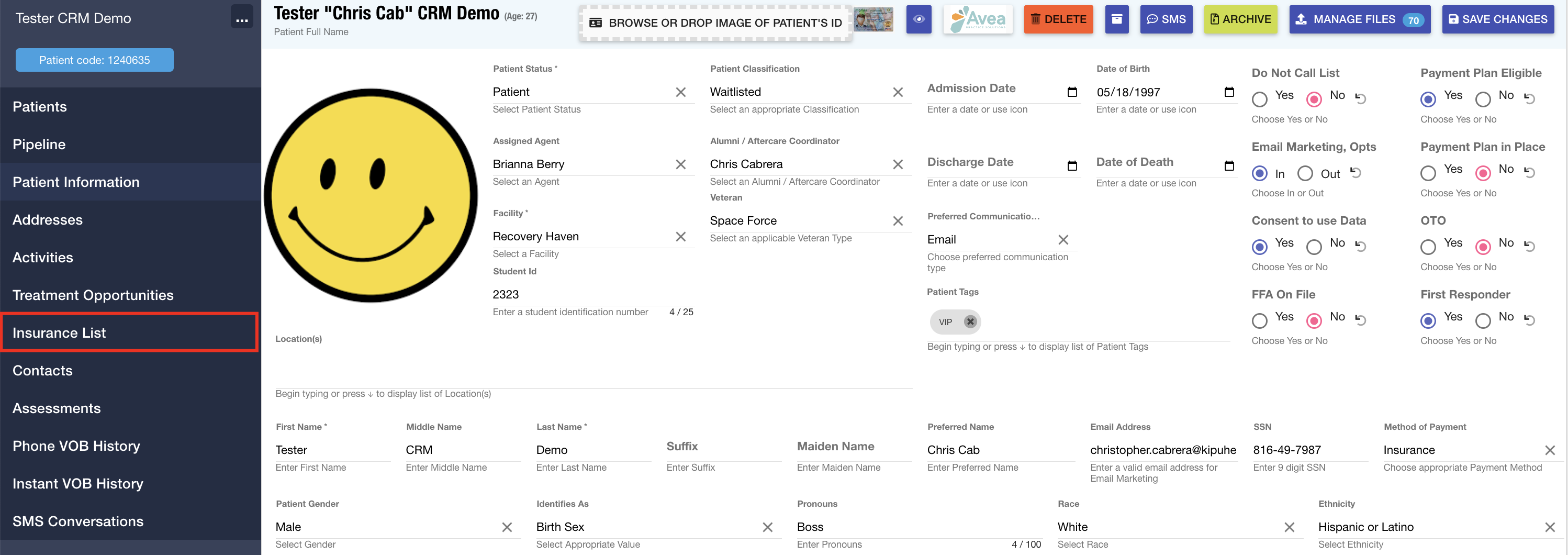Select Out for Email Marketing Opts

tap(1305, 174)
